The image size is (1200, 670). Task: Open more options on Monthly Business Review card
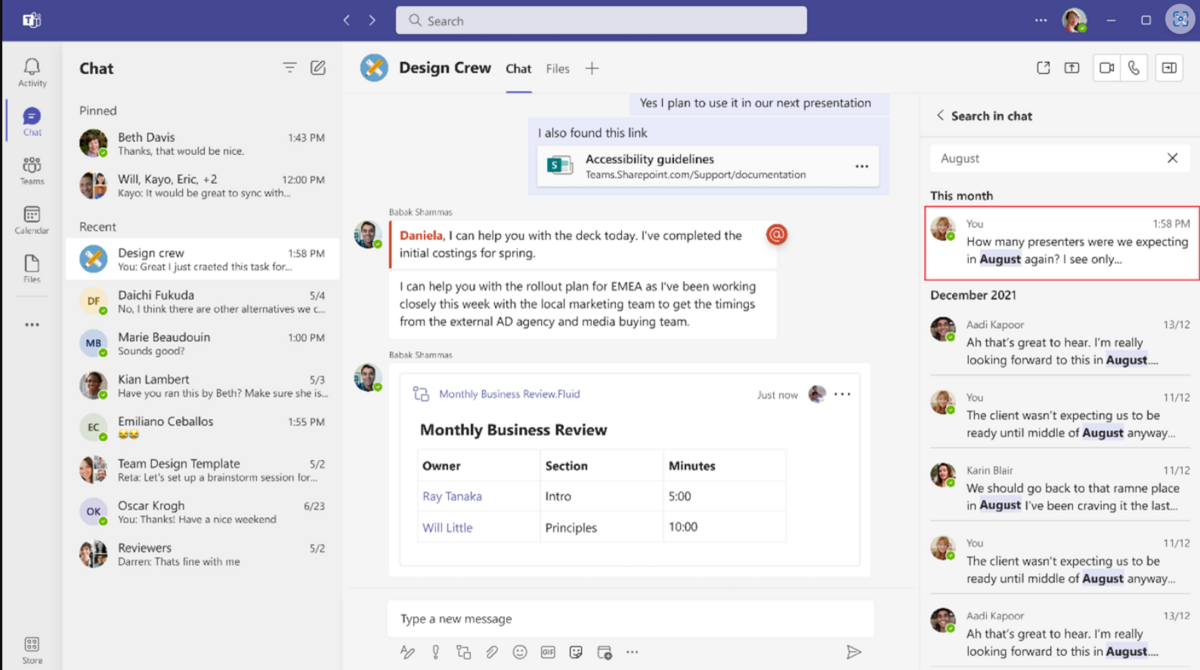[842, 394]
